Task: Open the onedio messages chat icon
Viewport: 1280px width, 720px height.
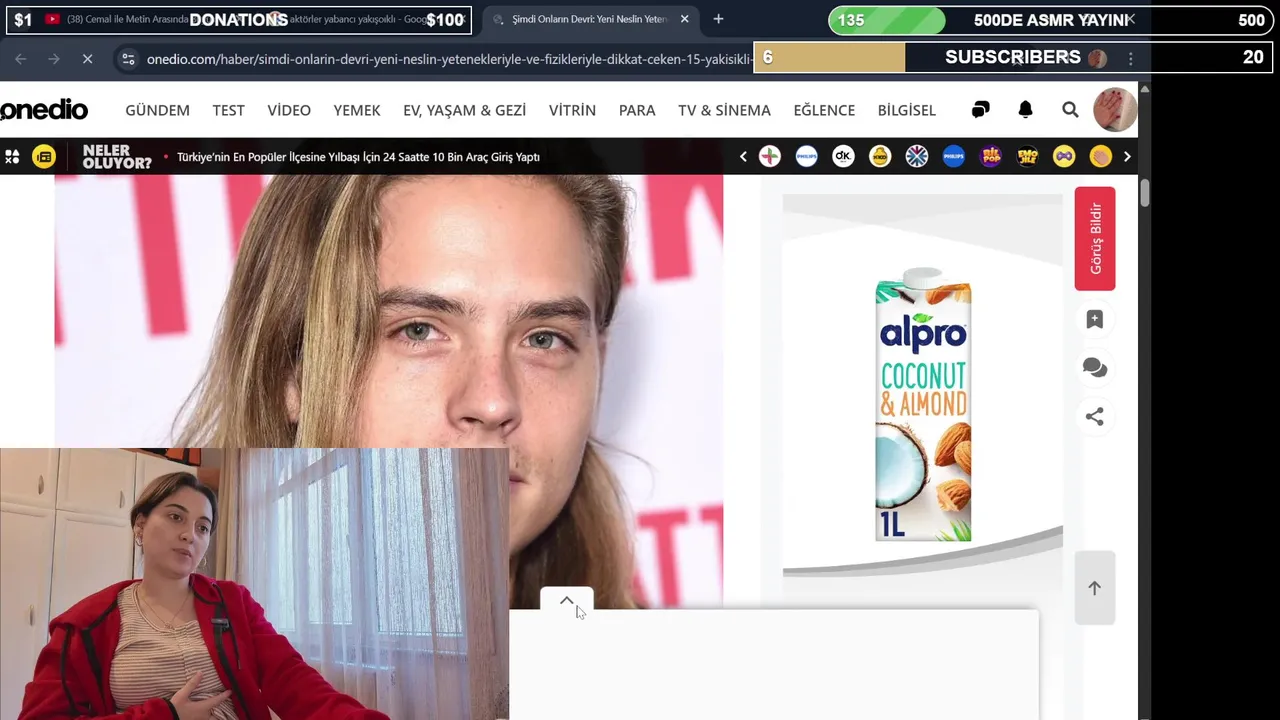Action: click(980, 110)
